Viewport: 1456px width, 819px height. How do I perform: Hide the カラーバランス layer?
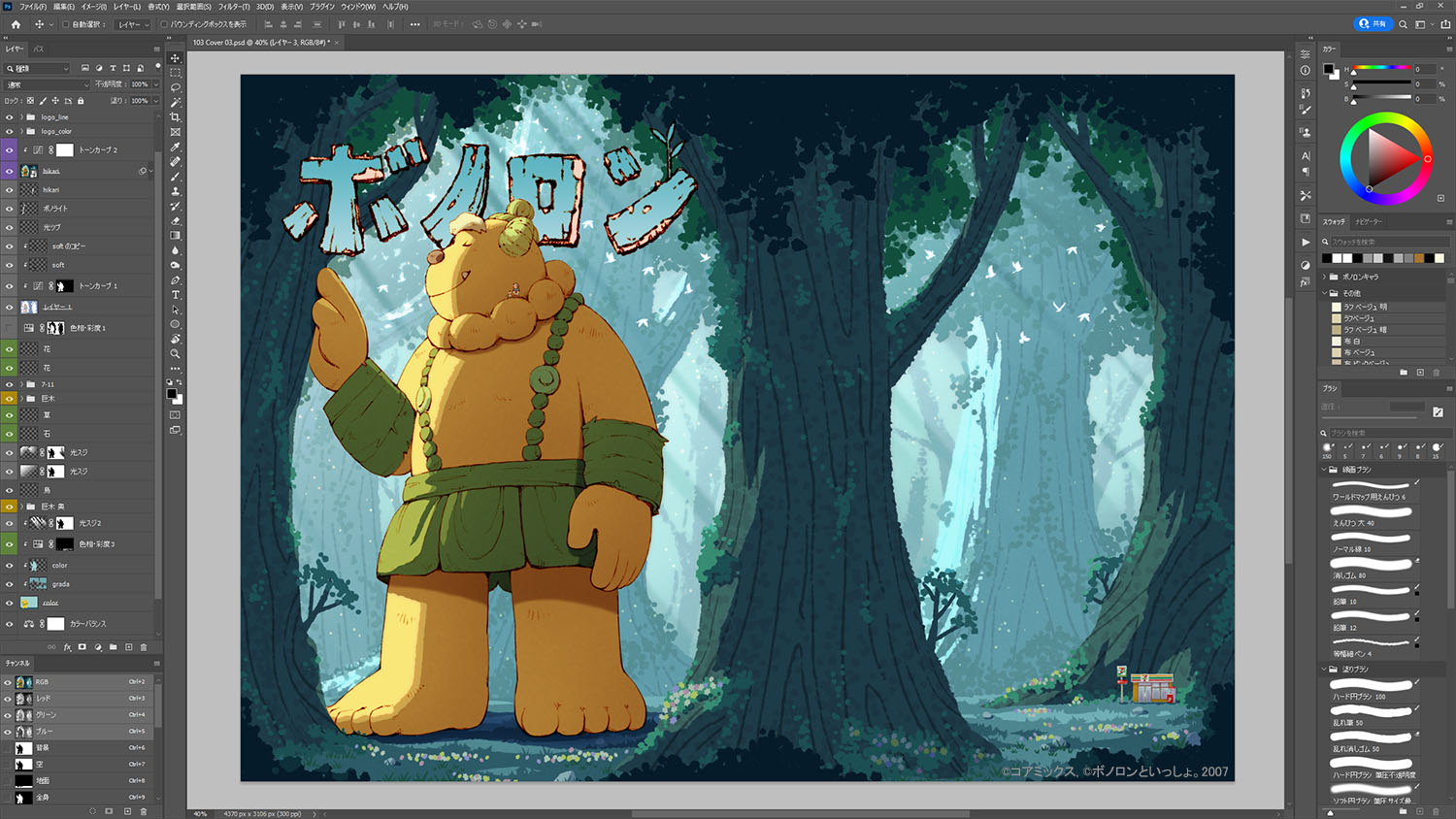(10, 624)
